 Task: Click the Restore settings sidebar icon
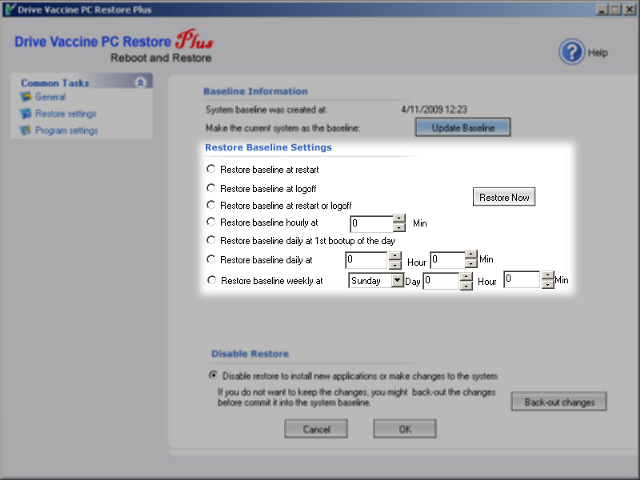(x=26, y=113)
